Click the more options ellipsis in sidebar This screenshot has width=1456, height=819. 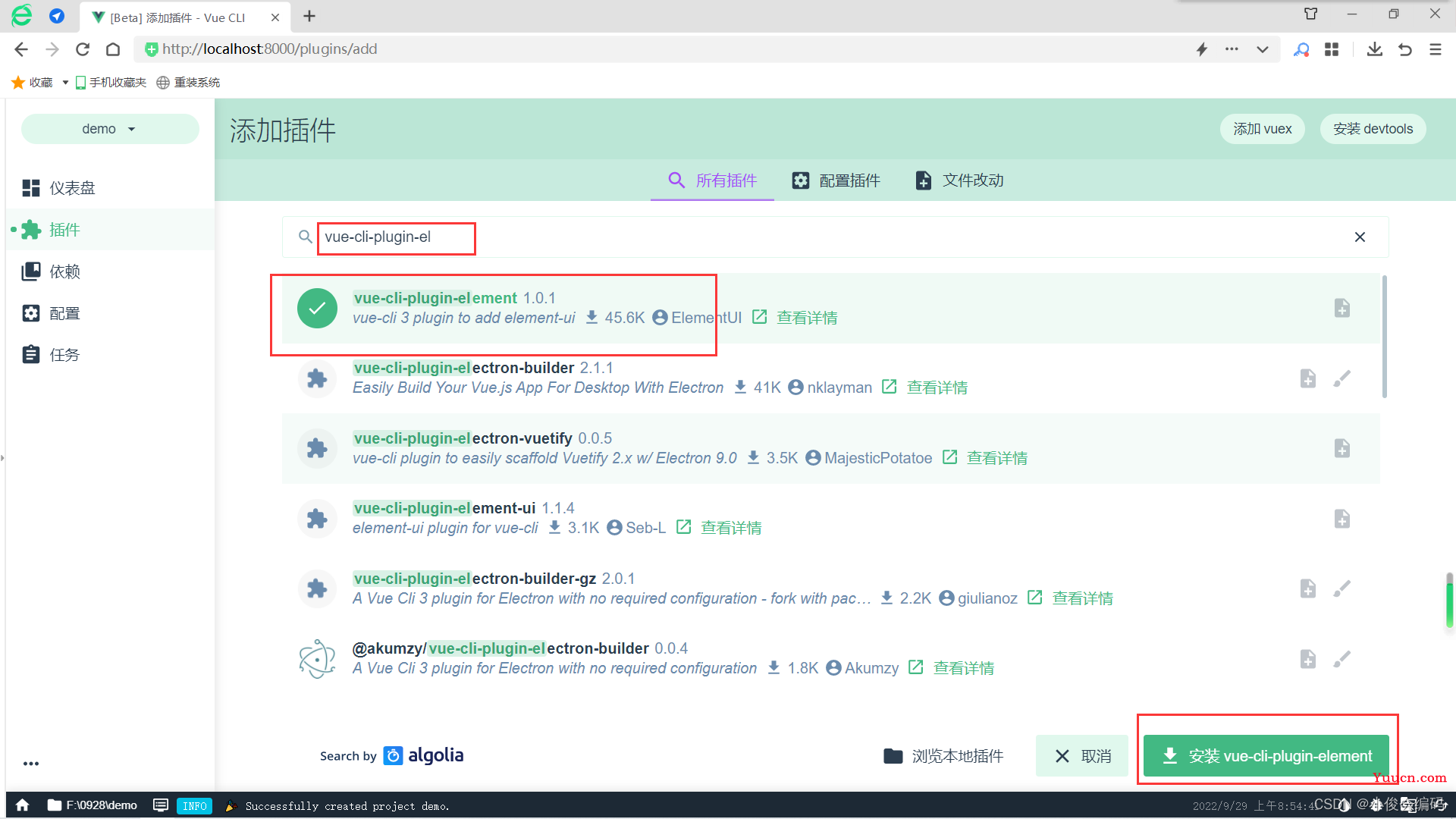click(x=31, y=764)
